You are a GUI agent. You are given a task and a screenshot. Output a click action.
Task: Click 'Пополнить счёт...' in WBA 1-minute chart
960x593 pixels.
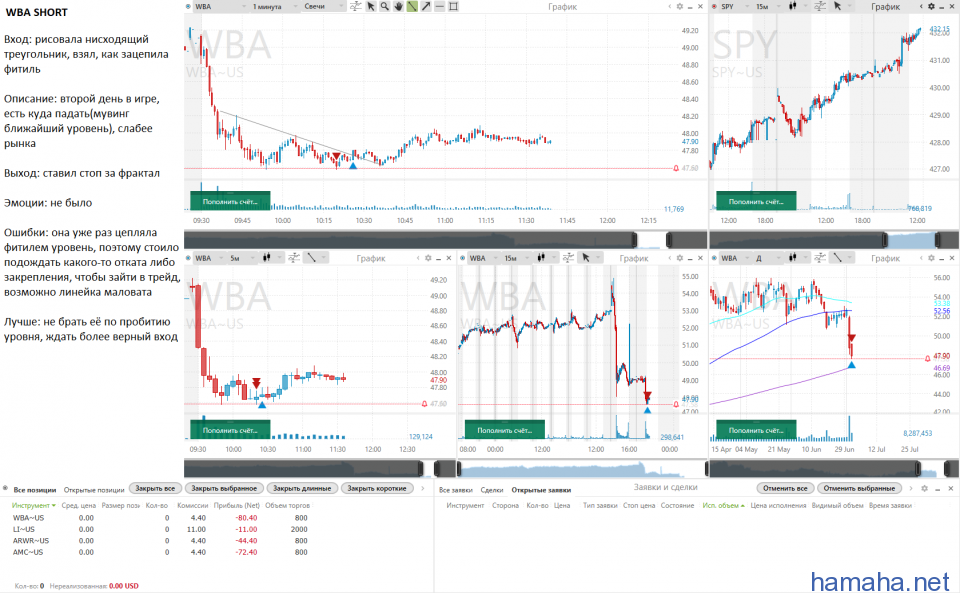coord(230,201)
